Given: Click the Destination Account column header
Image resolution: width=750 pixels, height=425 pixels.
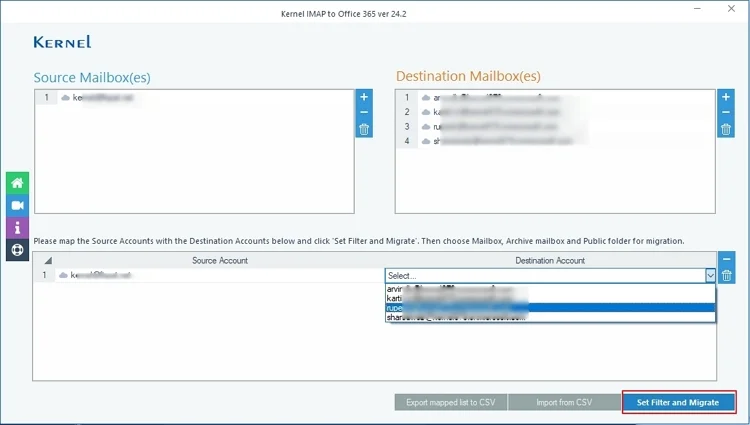Looking at the screenshot, I should [550, 261].
